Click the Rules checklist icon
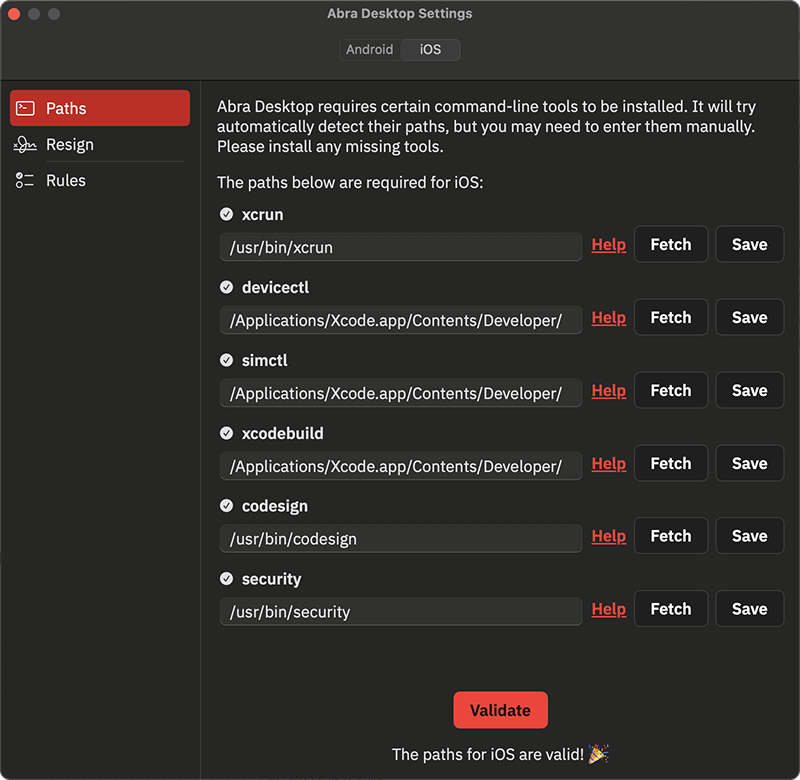 click(24, 180)
